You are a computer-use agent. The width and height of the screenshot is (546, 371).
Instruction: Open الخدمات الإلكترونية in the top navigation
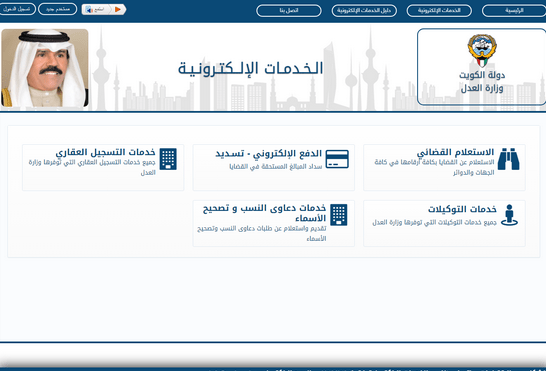pyautogui.click(x=439, y=10)
